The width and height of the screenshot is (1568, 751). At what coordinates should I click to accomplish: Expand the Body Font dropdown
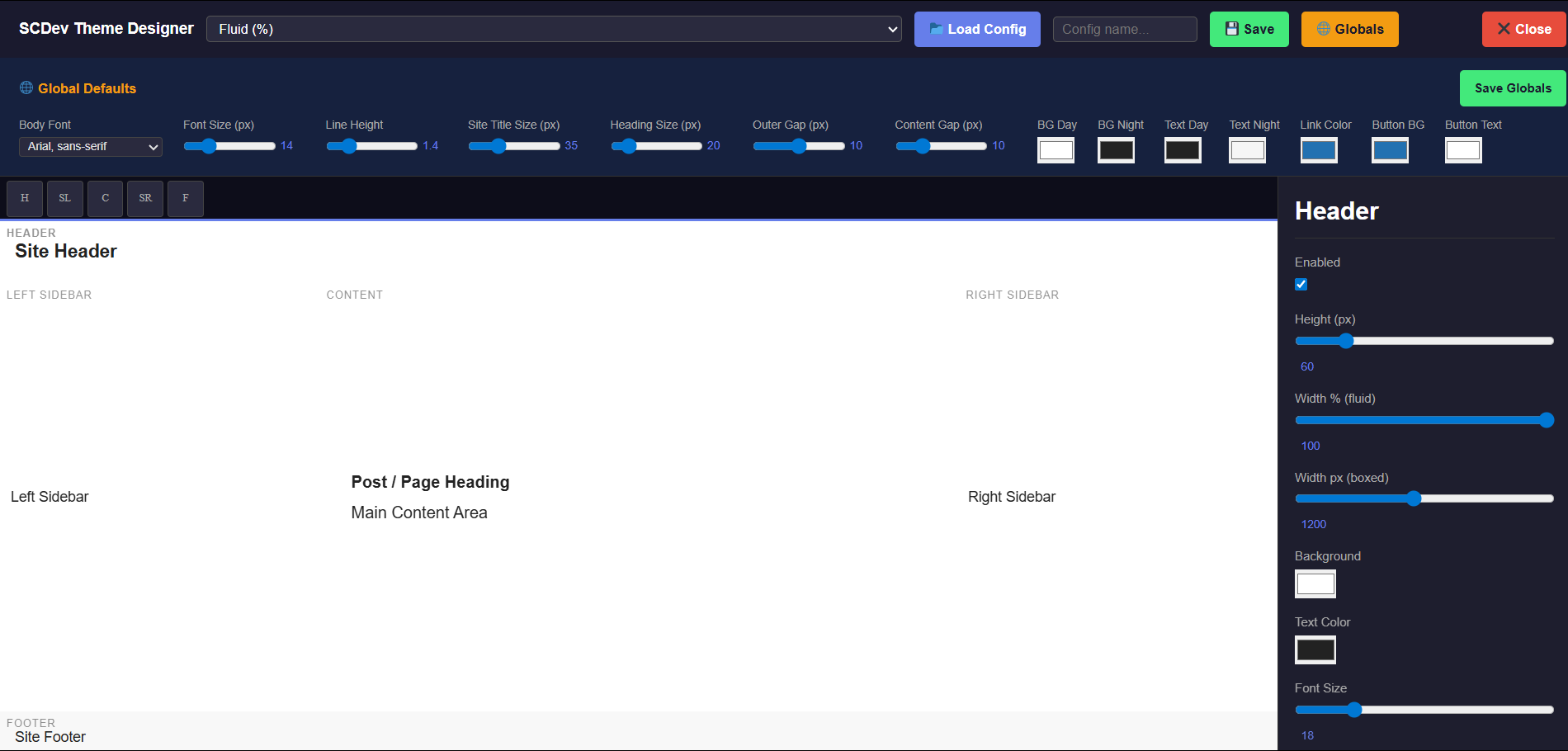[x=91, y=147]
